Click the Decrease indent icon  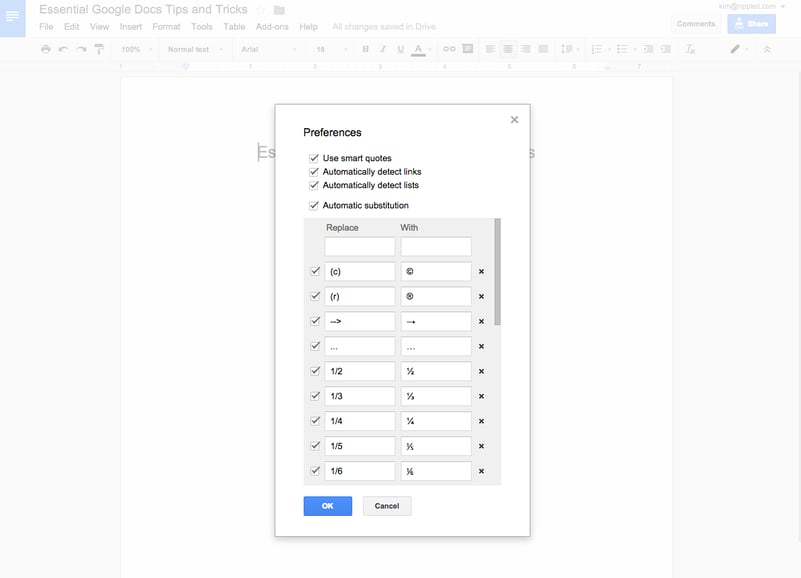point(648,49)
